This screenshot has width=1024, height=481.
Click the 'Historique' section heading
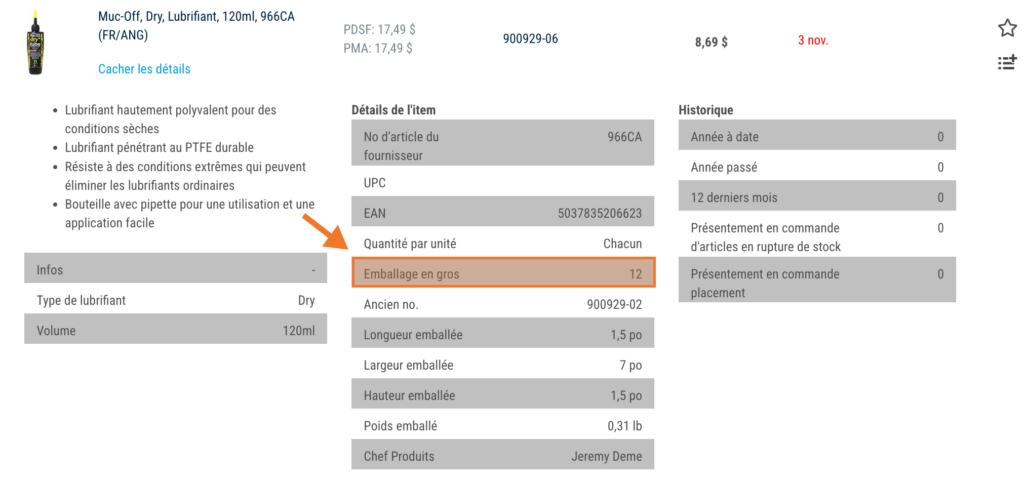(706, 110)
